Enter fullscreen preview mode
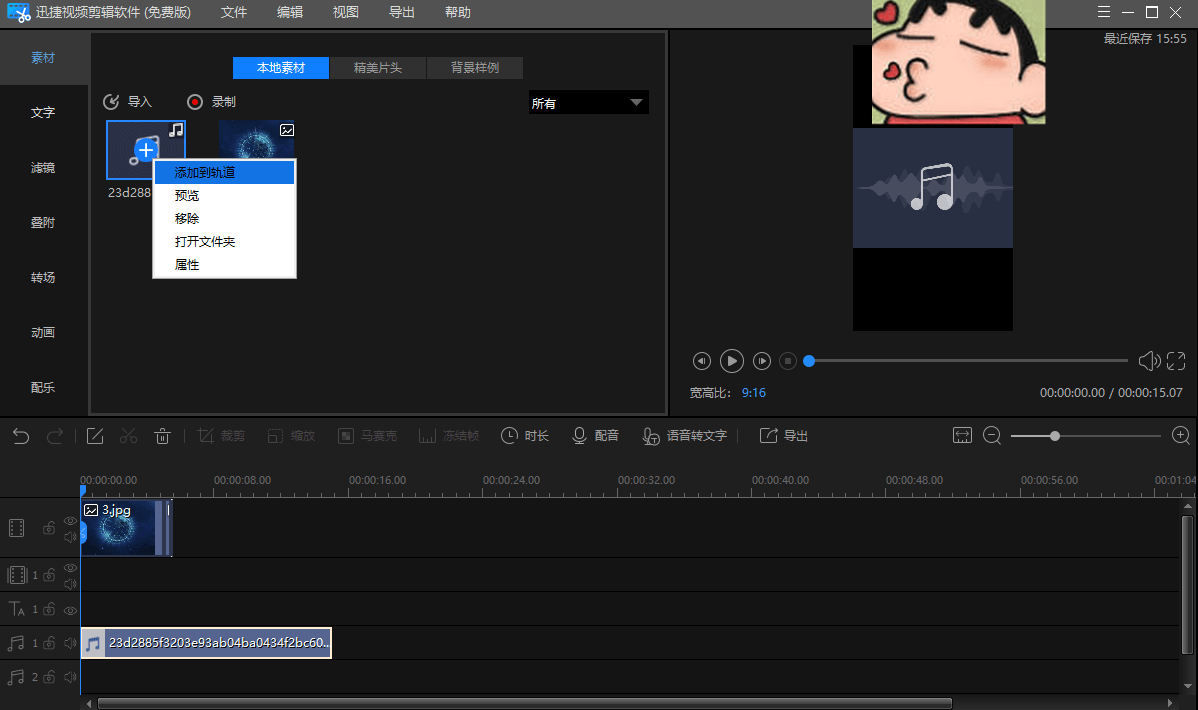Screen dimensions: 1198x710 pos(1176,361)
